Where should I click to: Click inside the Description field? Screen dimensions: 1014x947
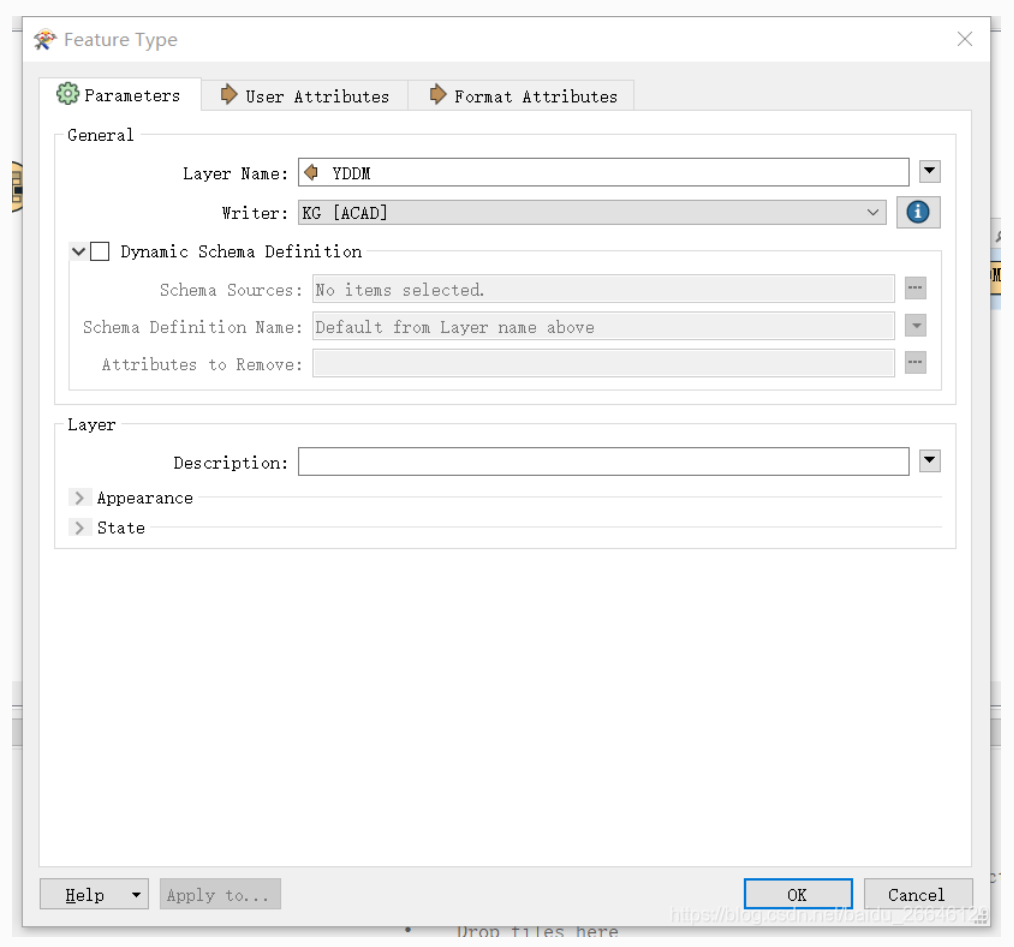[603, 461]
